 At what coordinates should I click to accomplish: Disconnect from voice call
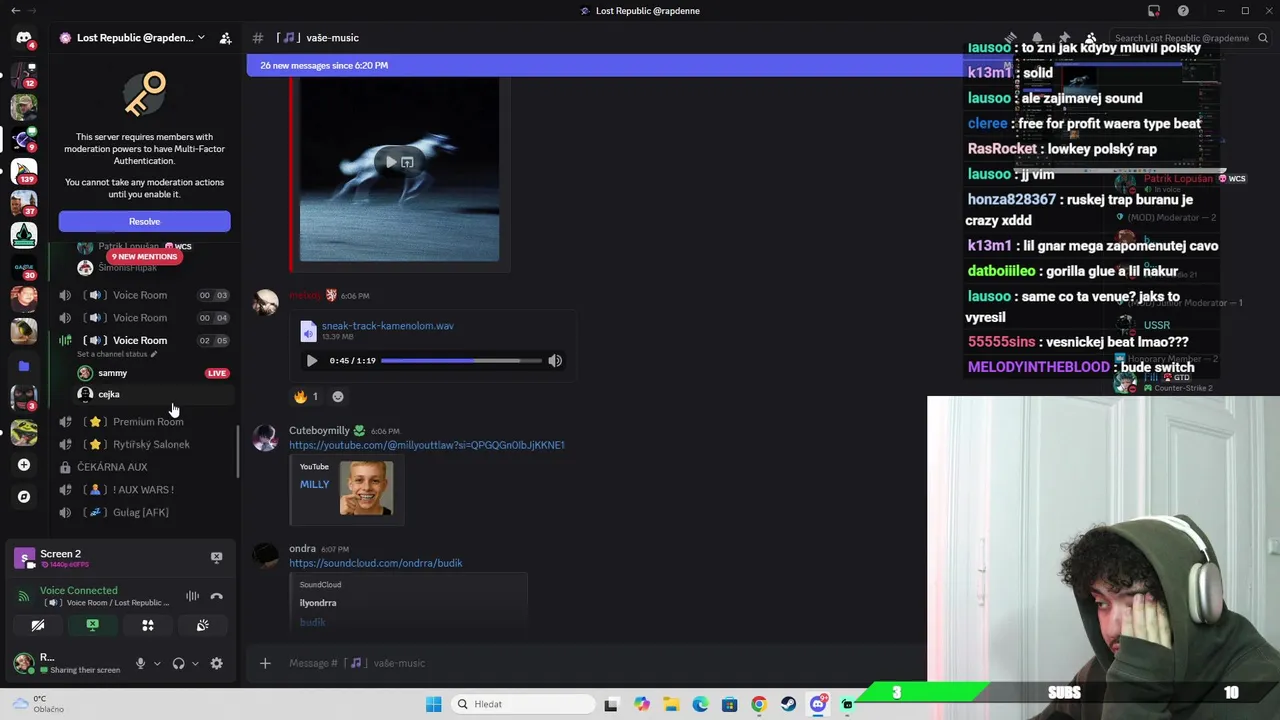pos(216,596)
